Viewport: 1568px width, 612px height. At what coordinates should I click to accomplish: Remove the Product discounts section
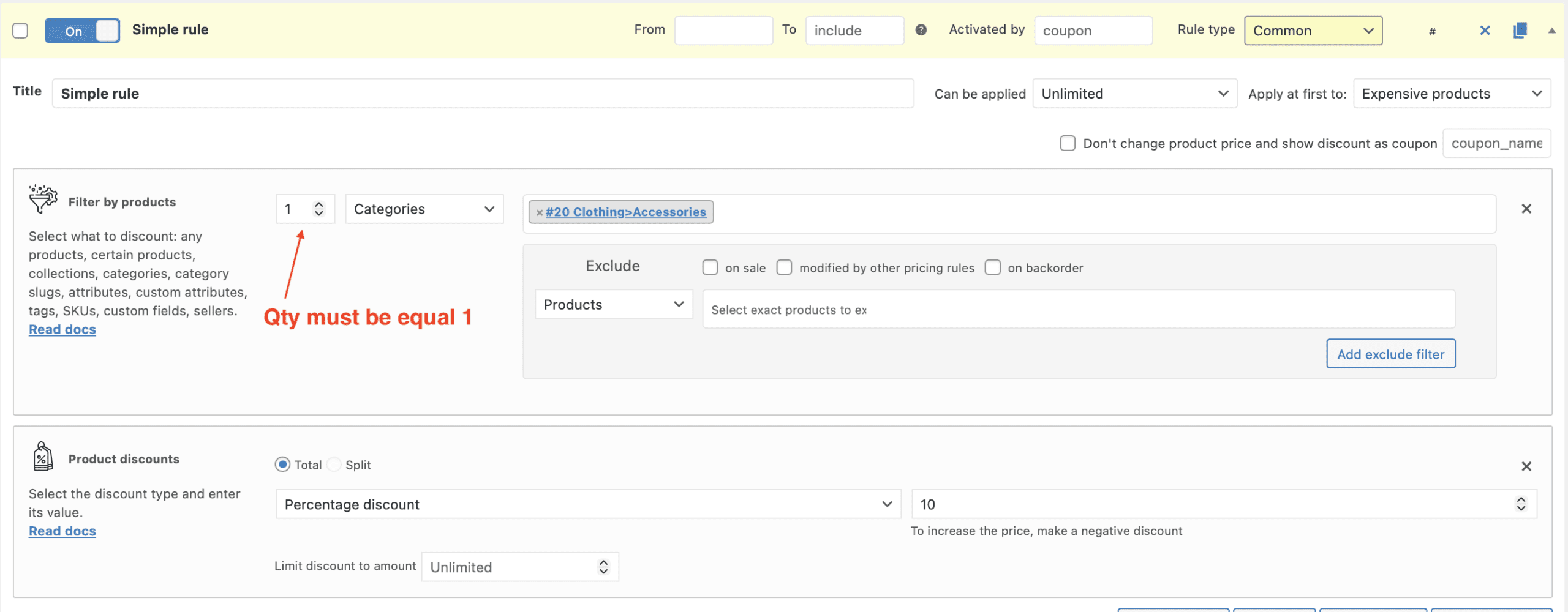tap(1526, 466)
